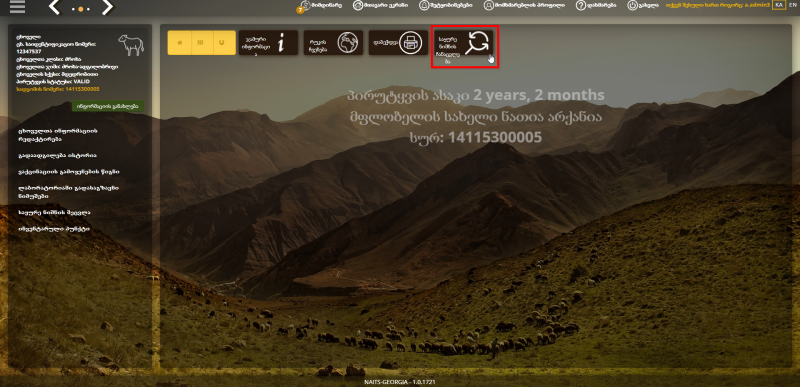Click logged-in user 'a.admin3' text
Viewport: 800px width, 387px height.
[756, 5]
